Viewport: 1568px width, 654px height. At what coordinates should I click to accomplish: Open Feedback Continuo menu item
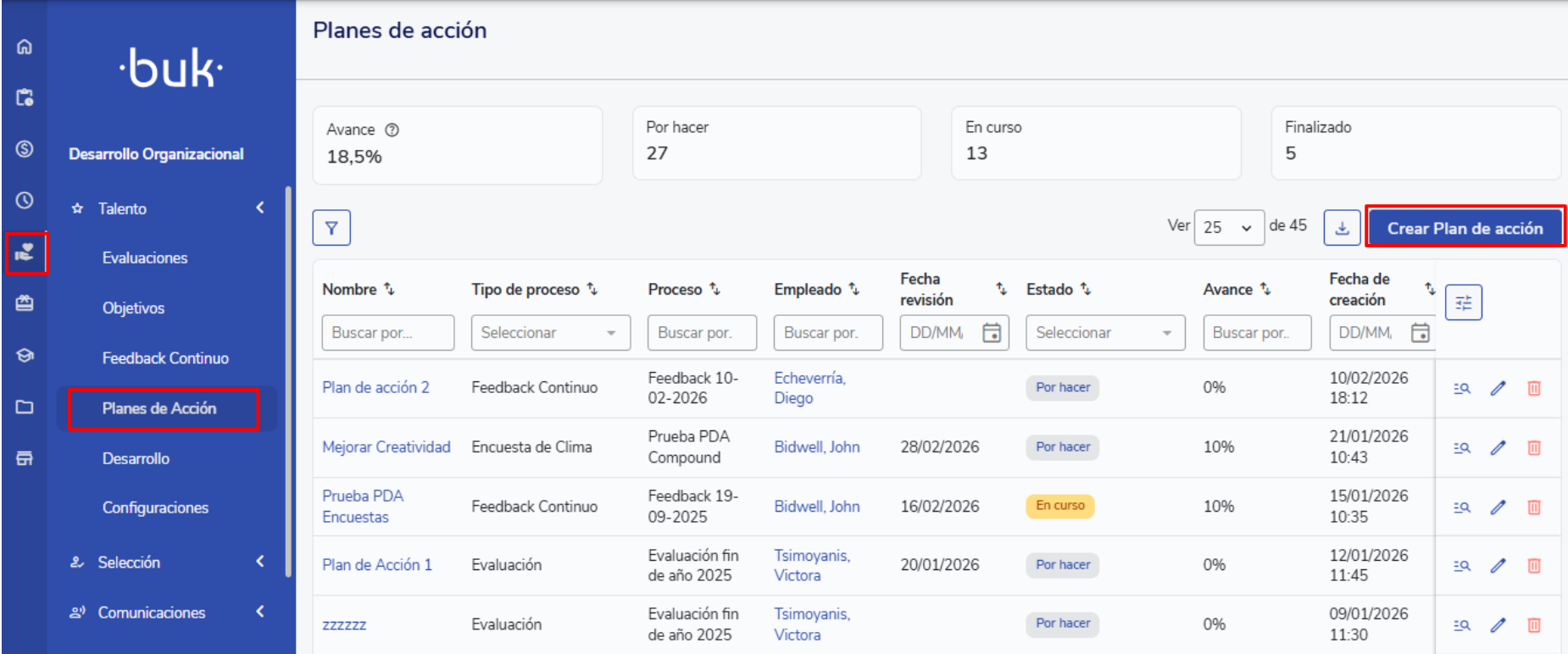point(165,358)
